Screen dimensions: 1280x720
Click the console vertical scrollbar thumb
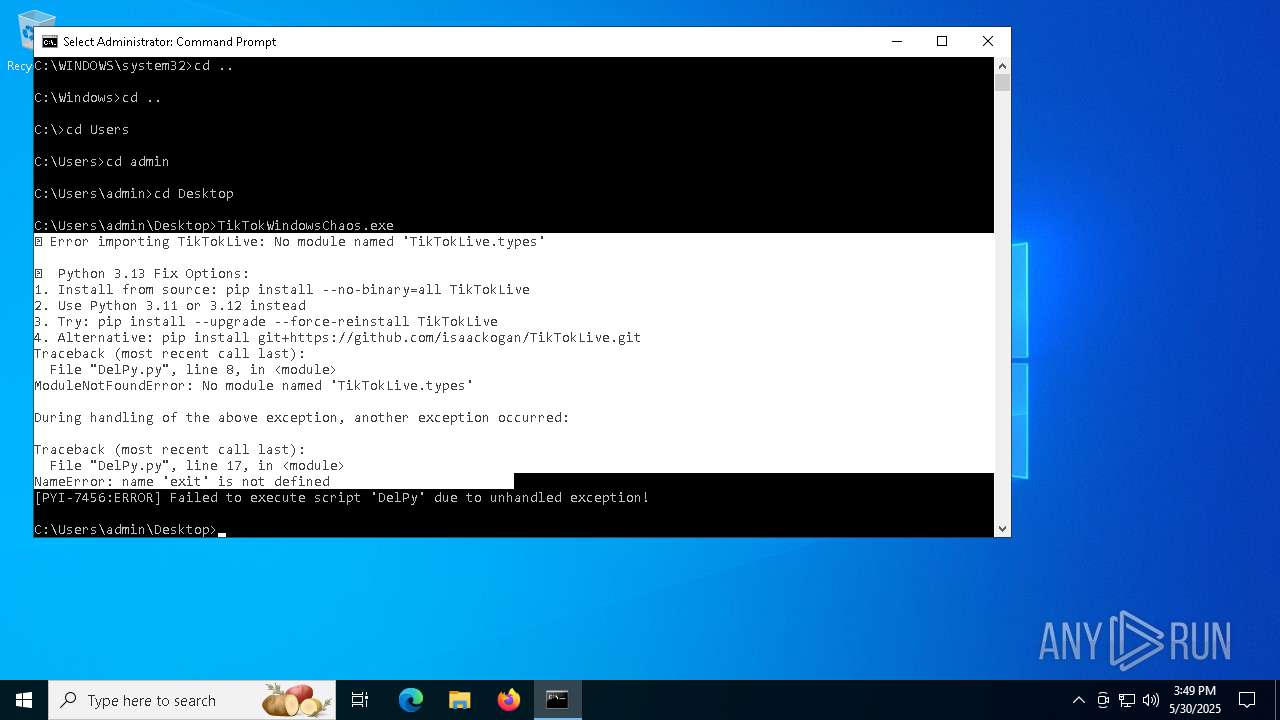1002,83
